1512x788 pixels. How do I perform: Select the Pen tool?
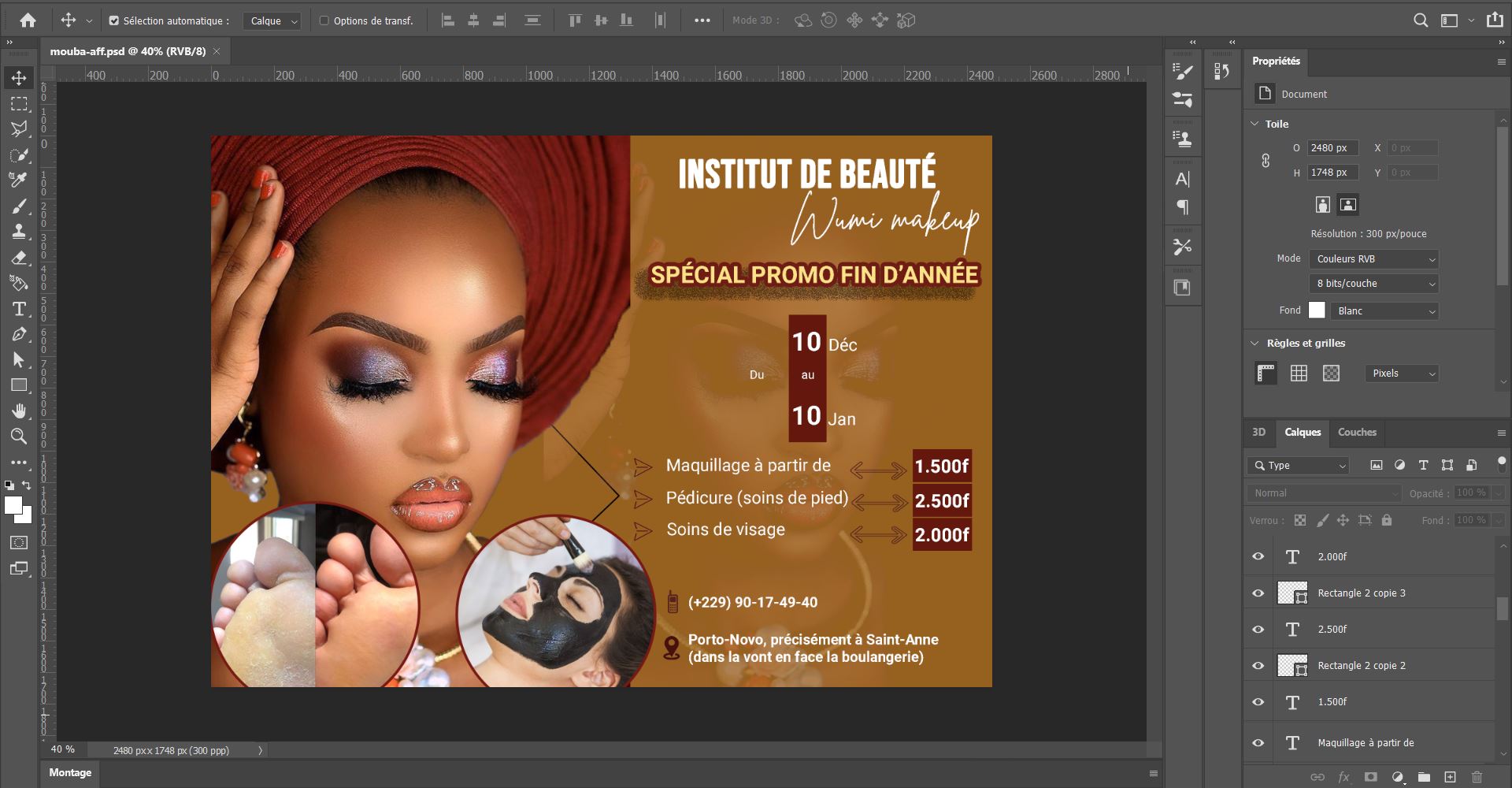click(x=19, y=334)
